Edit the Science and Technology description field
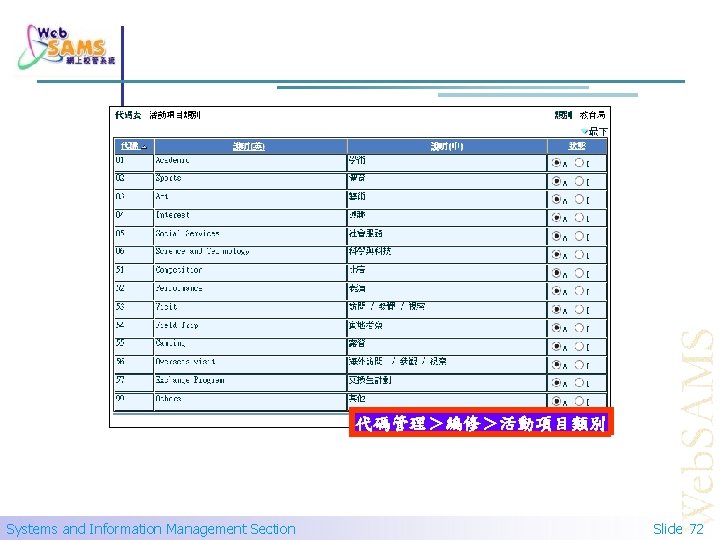720x540 pixels. (x=250, y=254)
